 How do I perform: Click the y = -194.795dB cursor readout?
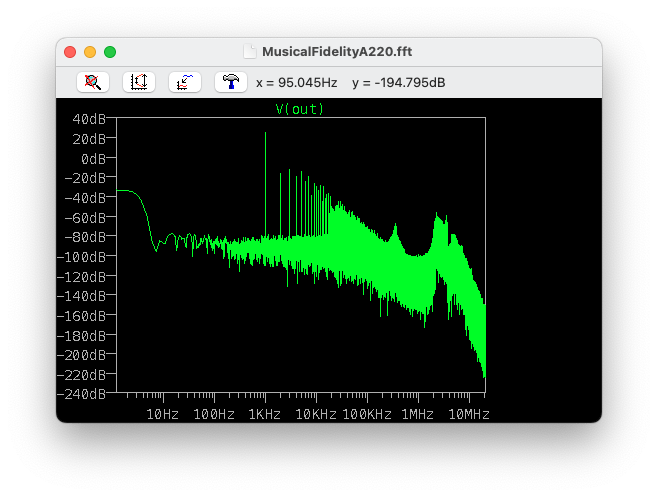(399, 83)
